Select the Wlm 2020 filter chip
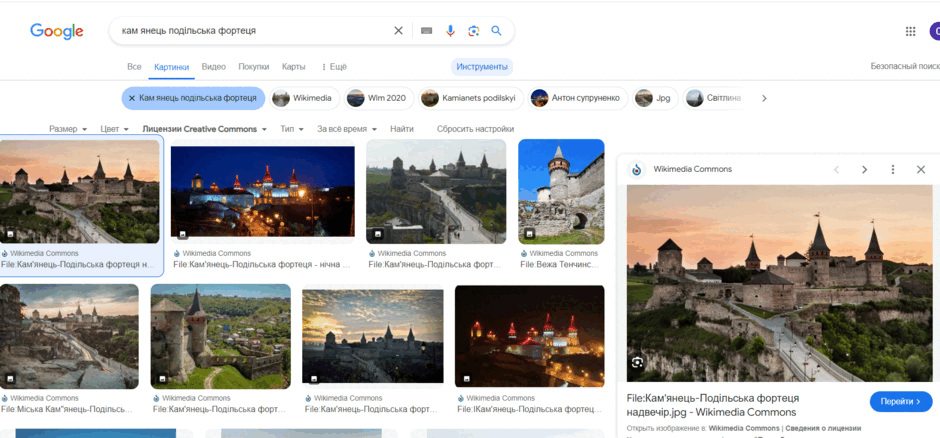 click(379, 98)
